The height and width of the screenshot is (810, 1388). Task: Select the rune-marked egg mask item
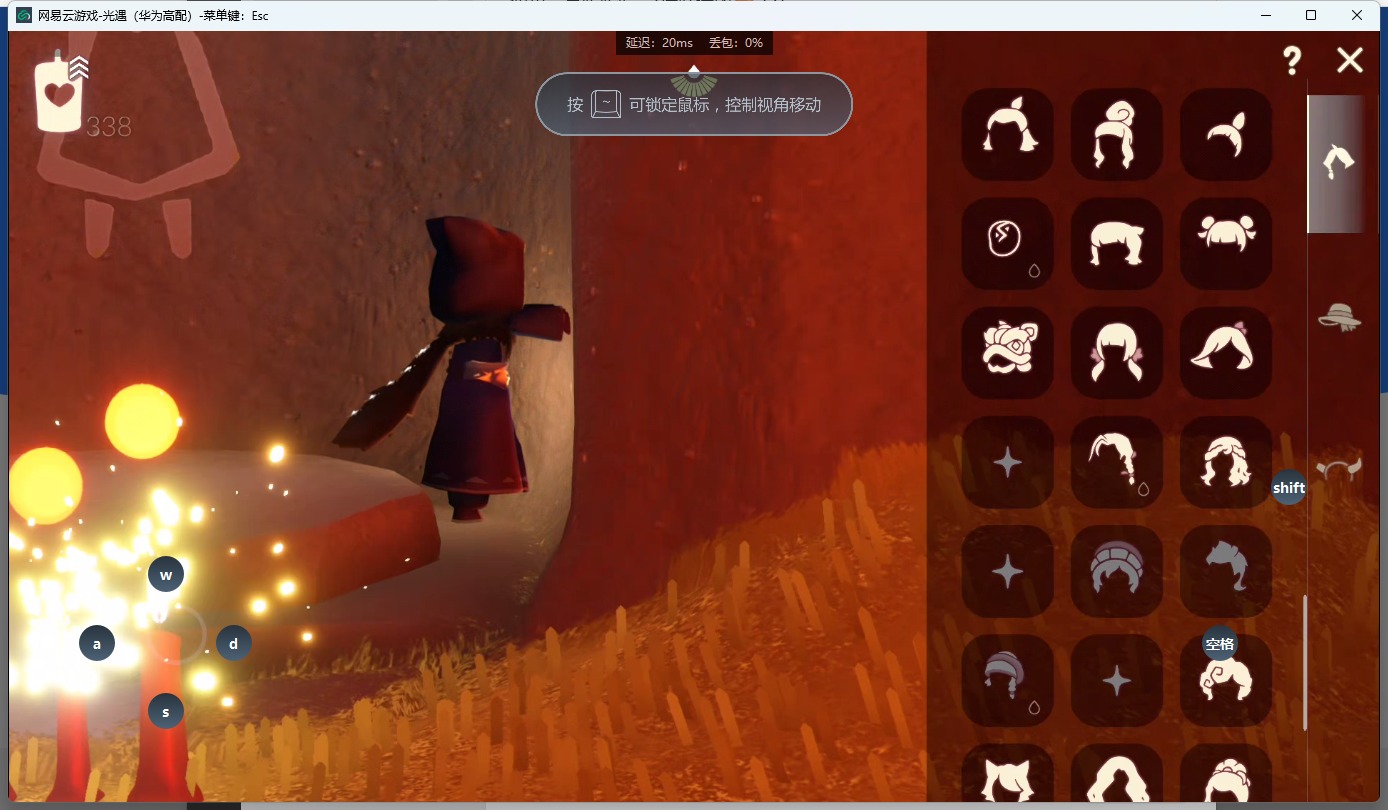tap(1007, 243)
